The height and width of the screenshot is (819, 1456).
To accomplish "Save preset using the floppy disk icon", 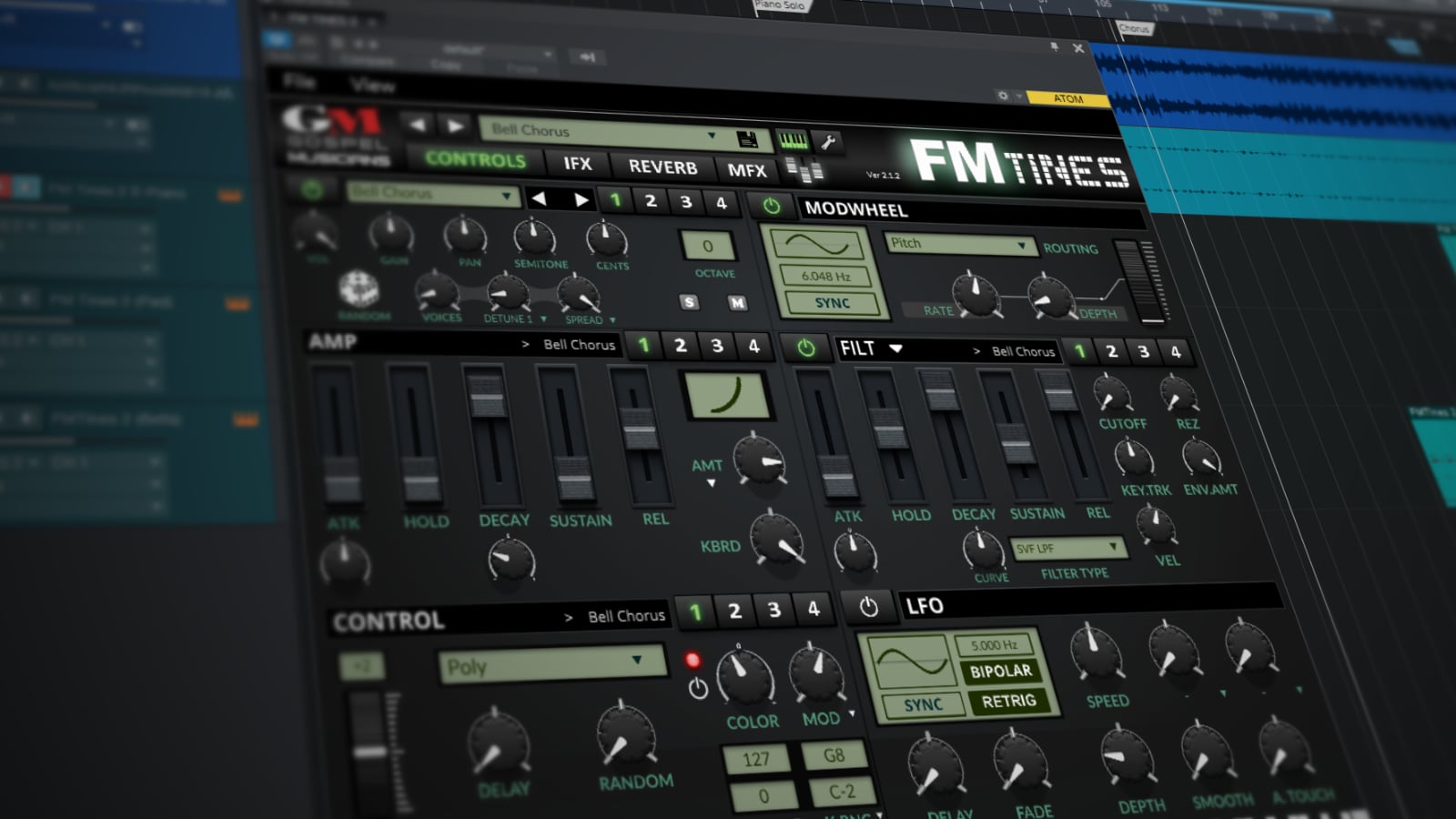I will tap(747, 138).
